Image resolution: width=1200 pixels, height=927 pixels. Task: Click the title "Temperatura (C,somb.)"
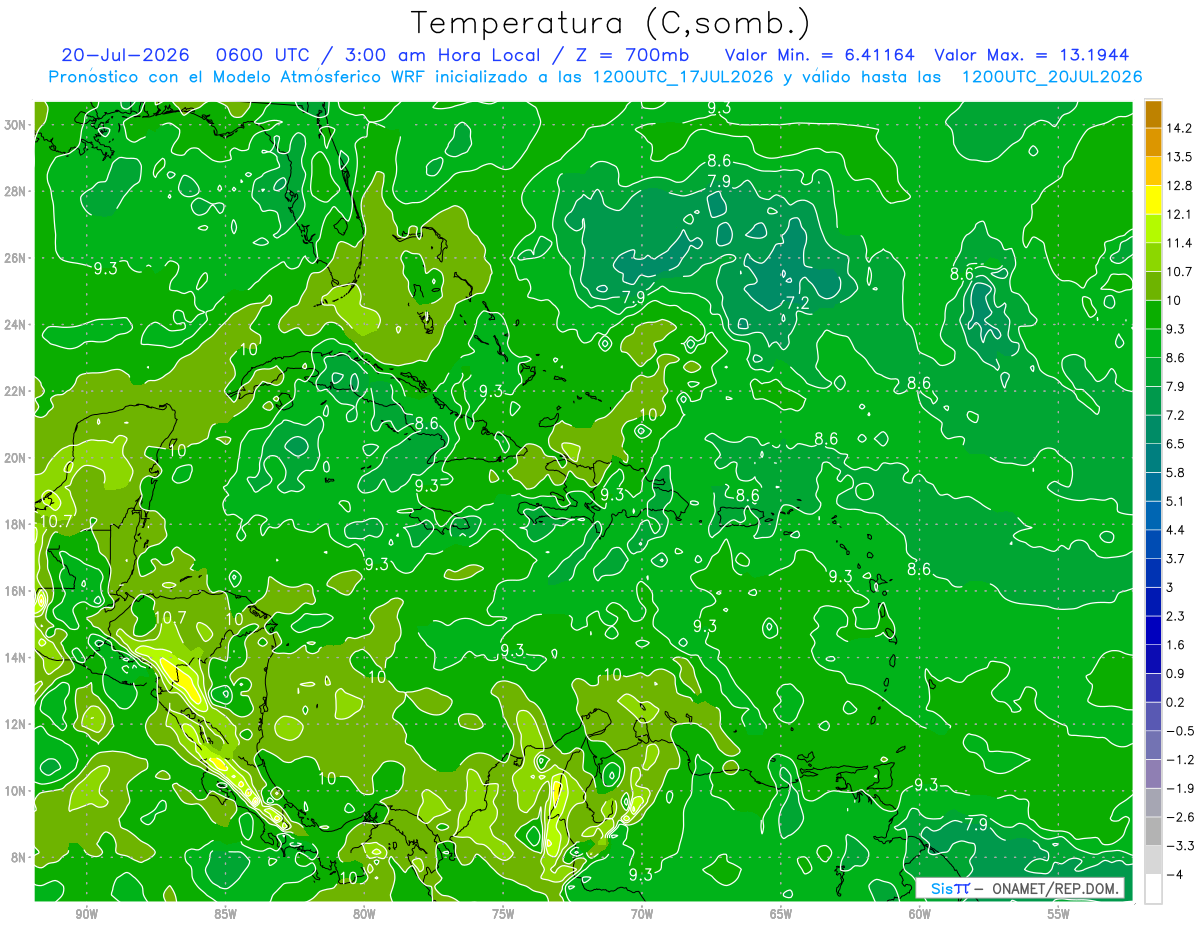tap(610, 23)
